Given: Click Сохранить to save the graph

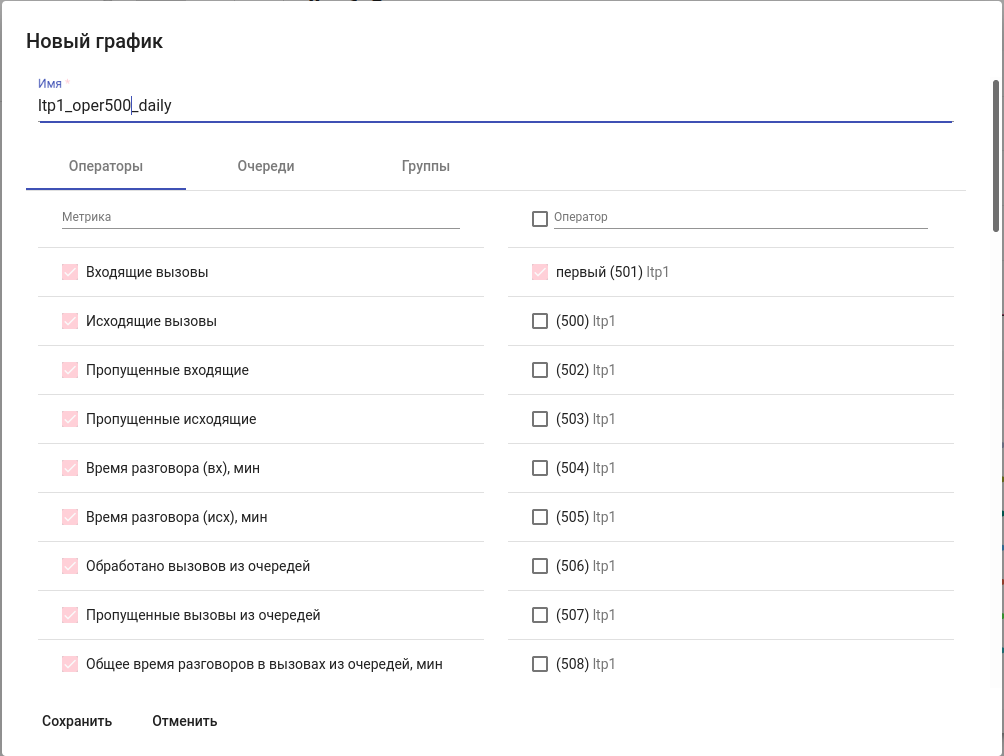Looking at the screenshot, I should 77,721.
